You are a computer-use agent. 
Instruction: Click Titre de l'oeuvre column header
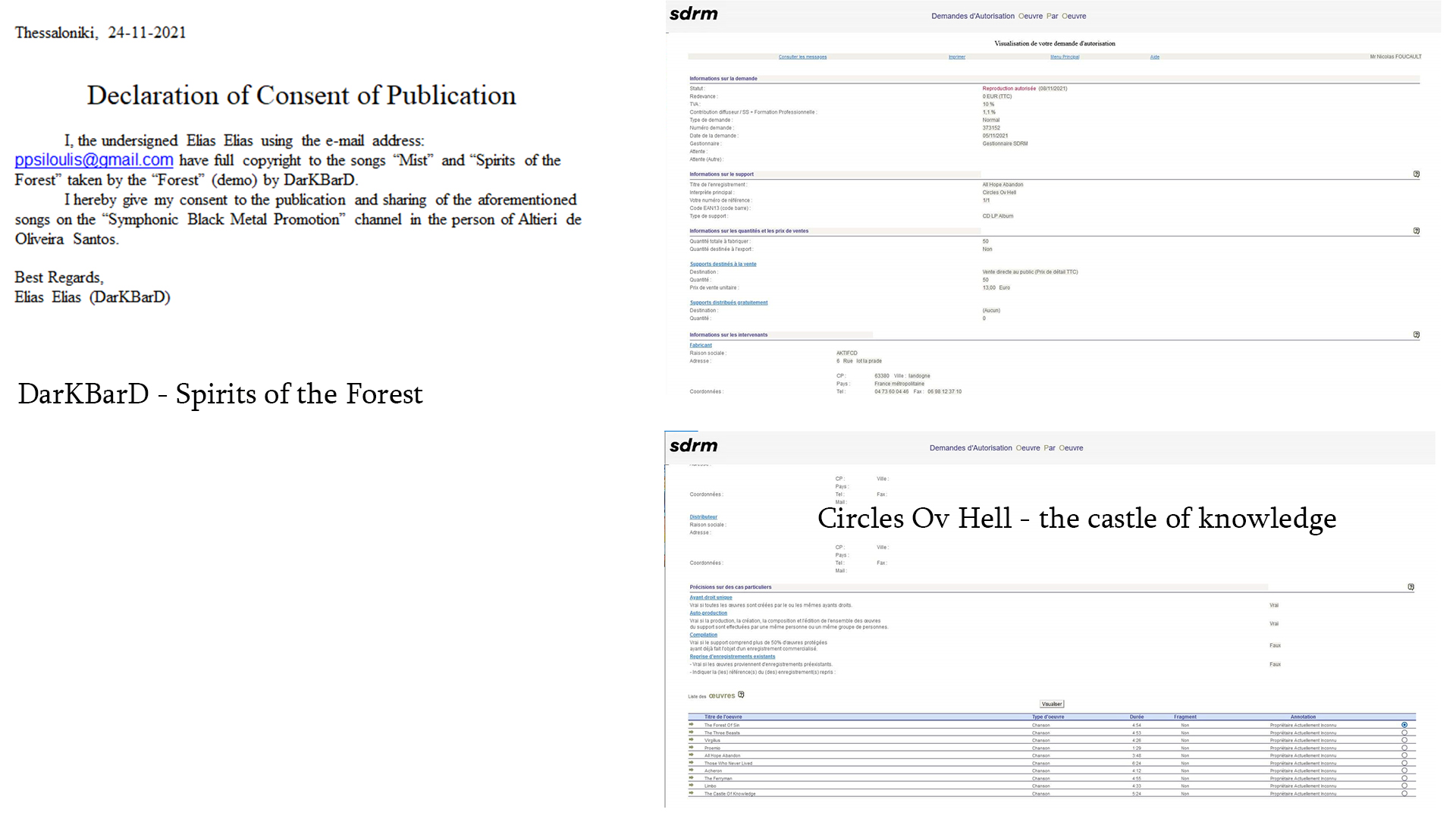click(x=723, y=717)
